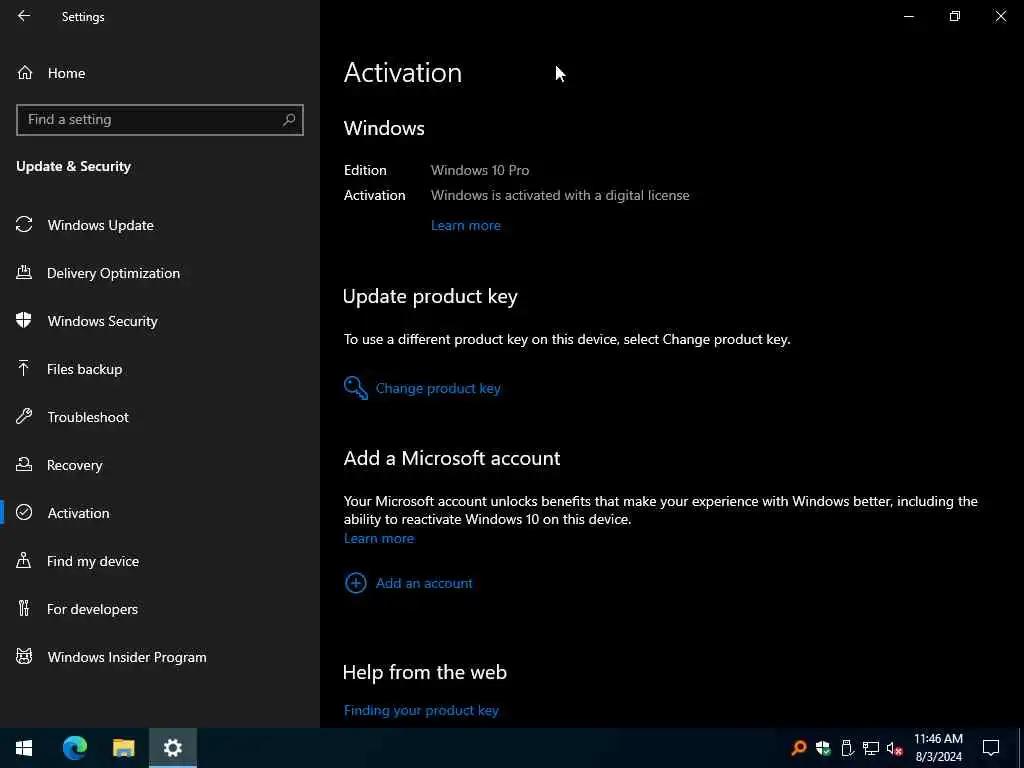Screen dimensions: 1024x768
Task: Open Windows Security tray shield icon
Action: [823, 748]
